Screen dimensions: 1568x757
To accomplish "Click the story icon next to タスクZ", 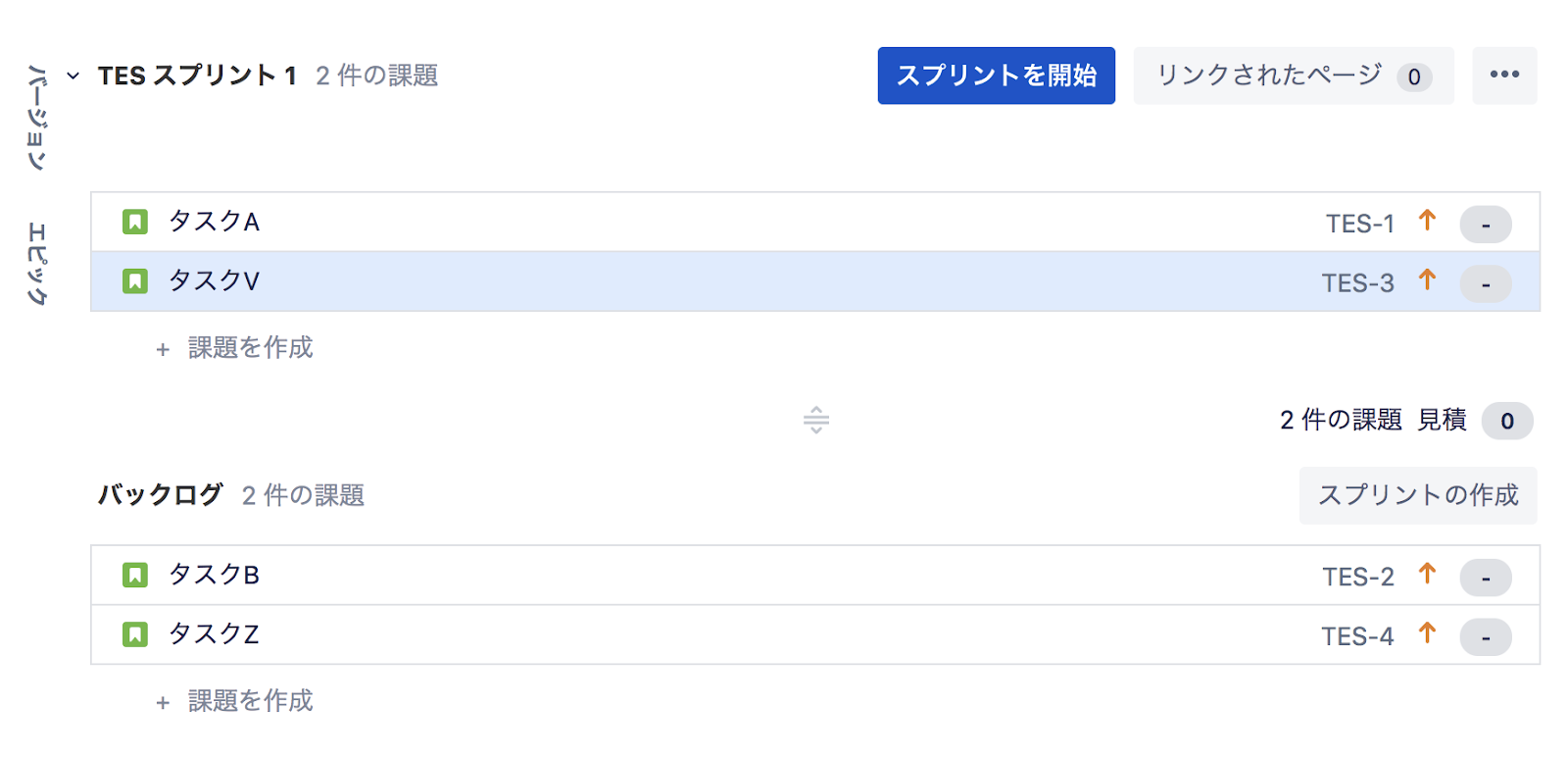I will click(135, 634).
